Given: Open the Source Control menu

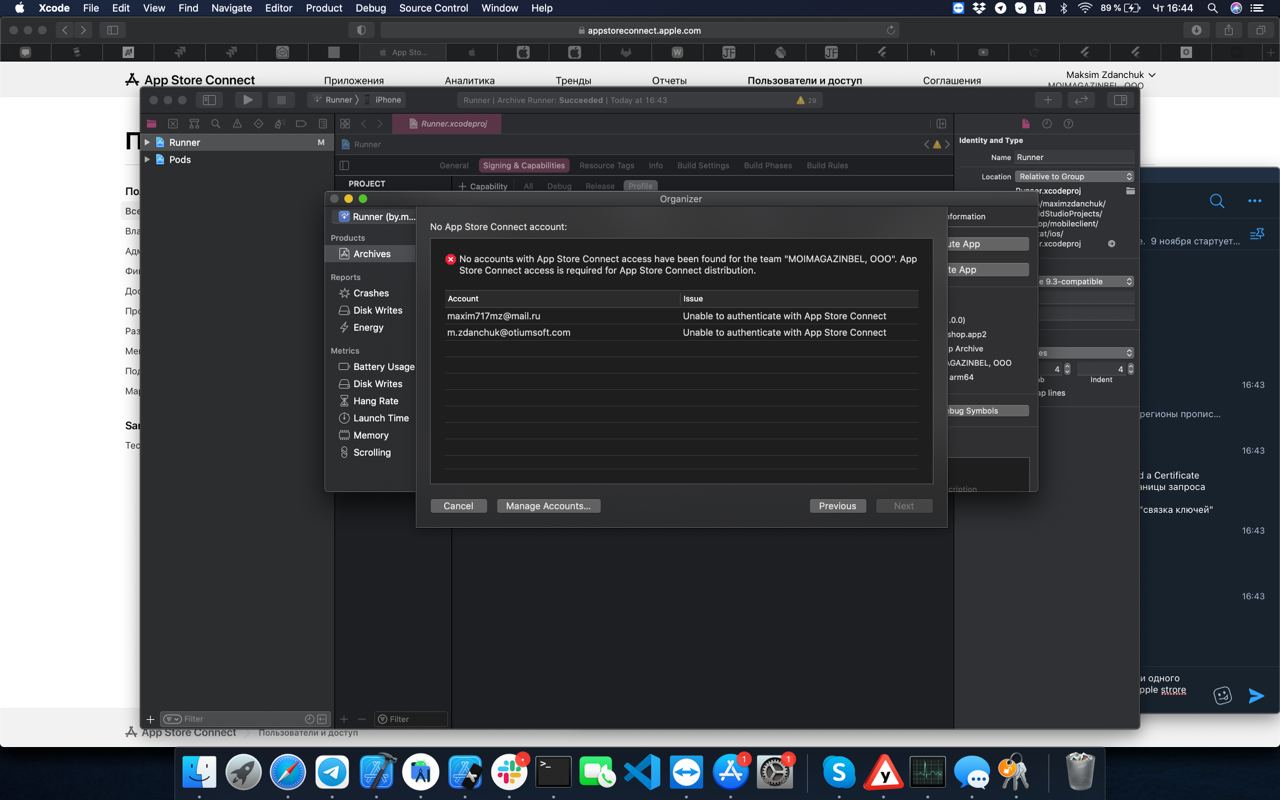Looking at the screenshot, I should click(433, 8).
